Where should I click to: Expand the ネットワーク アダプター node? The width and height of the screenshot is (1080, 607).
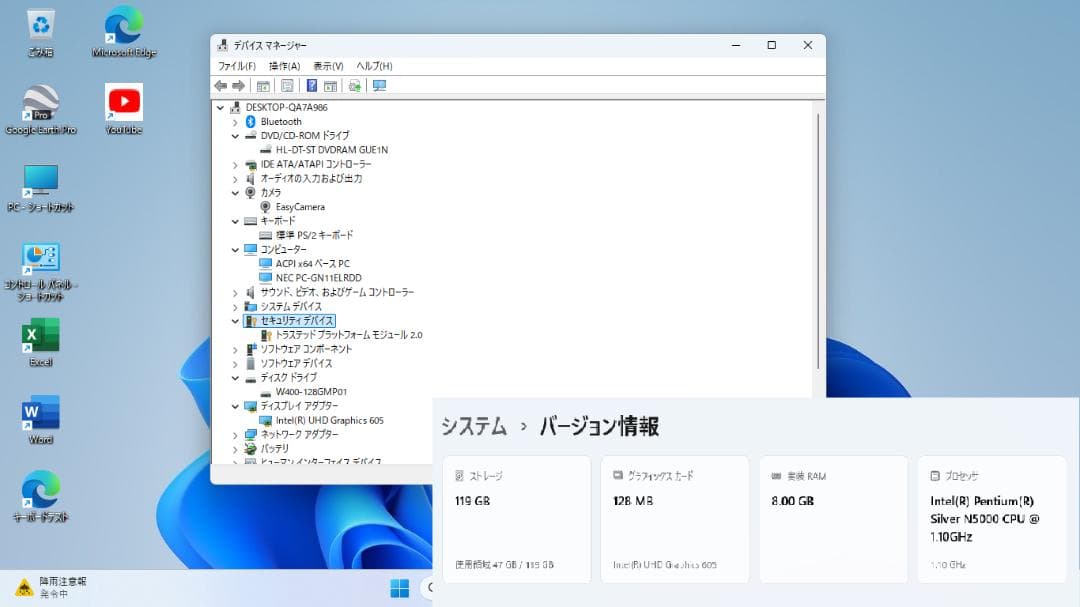point(235,435)
